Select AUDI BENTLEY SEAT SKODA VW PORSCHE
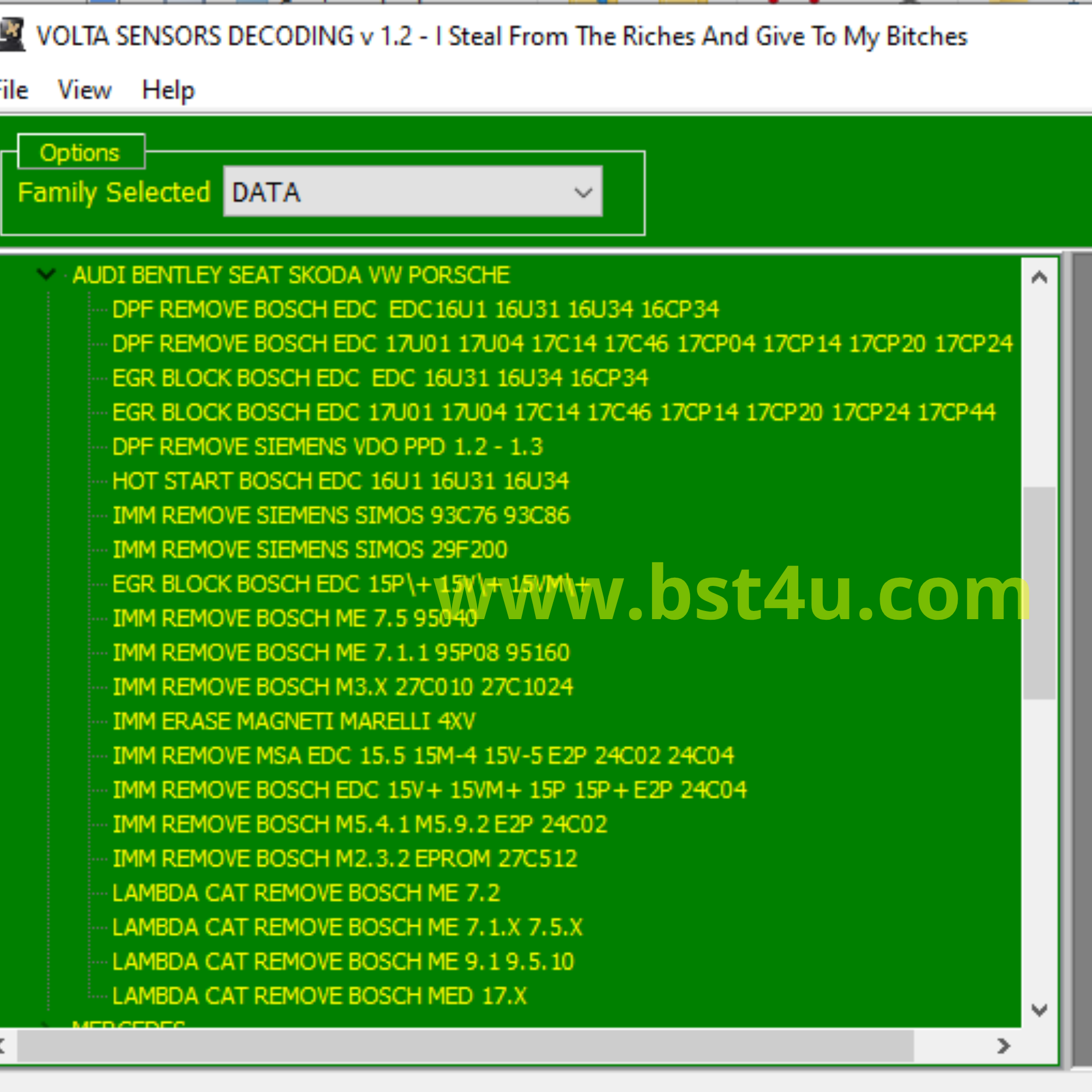Screen dimensions: 1092x1092 point(291,275)
